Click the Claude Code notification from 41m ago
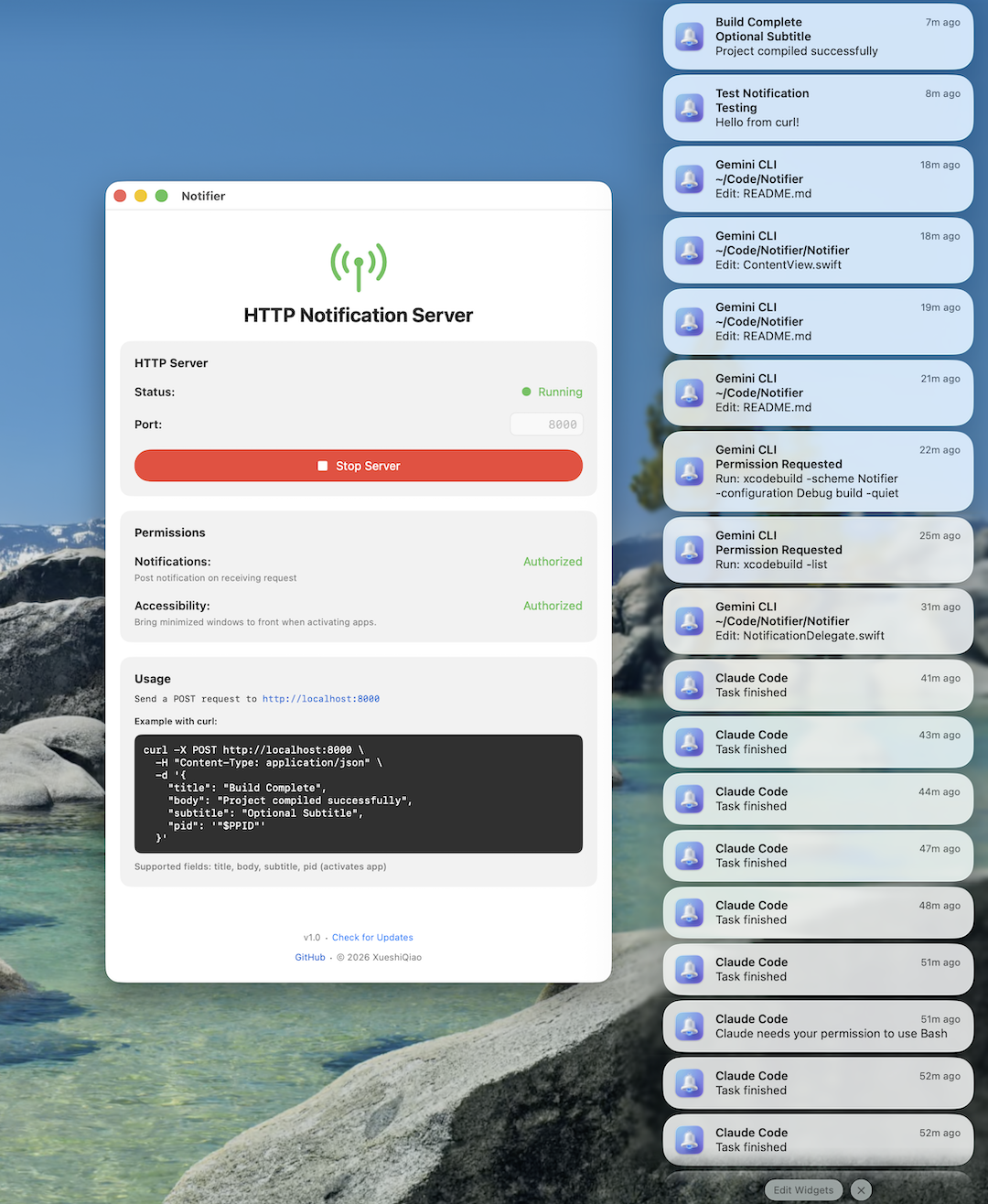 (x=817, y=685)
